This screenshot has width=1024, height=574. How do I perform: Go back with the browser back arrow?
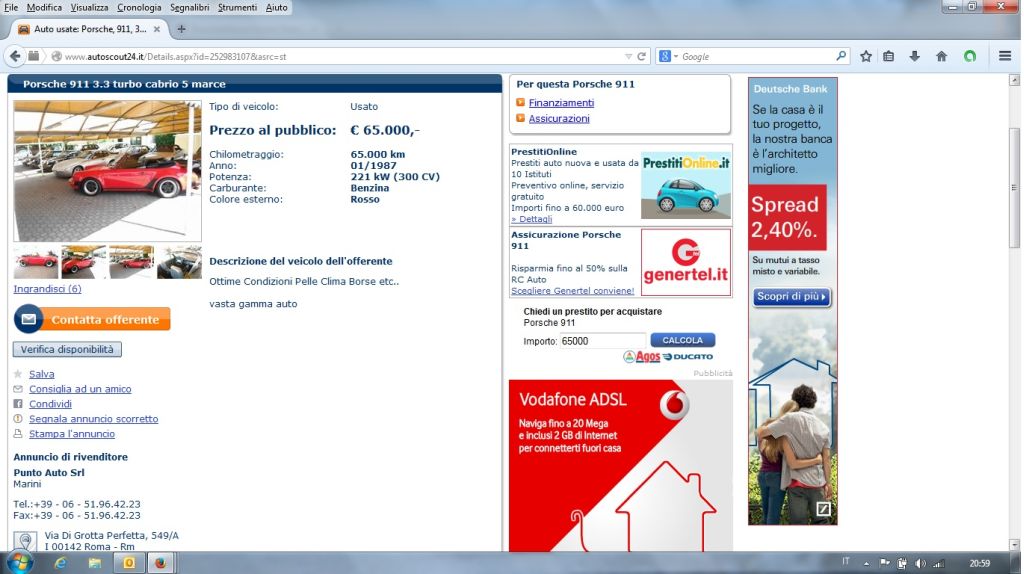pyautogui.click(x=15, y=56)
